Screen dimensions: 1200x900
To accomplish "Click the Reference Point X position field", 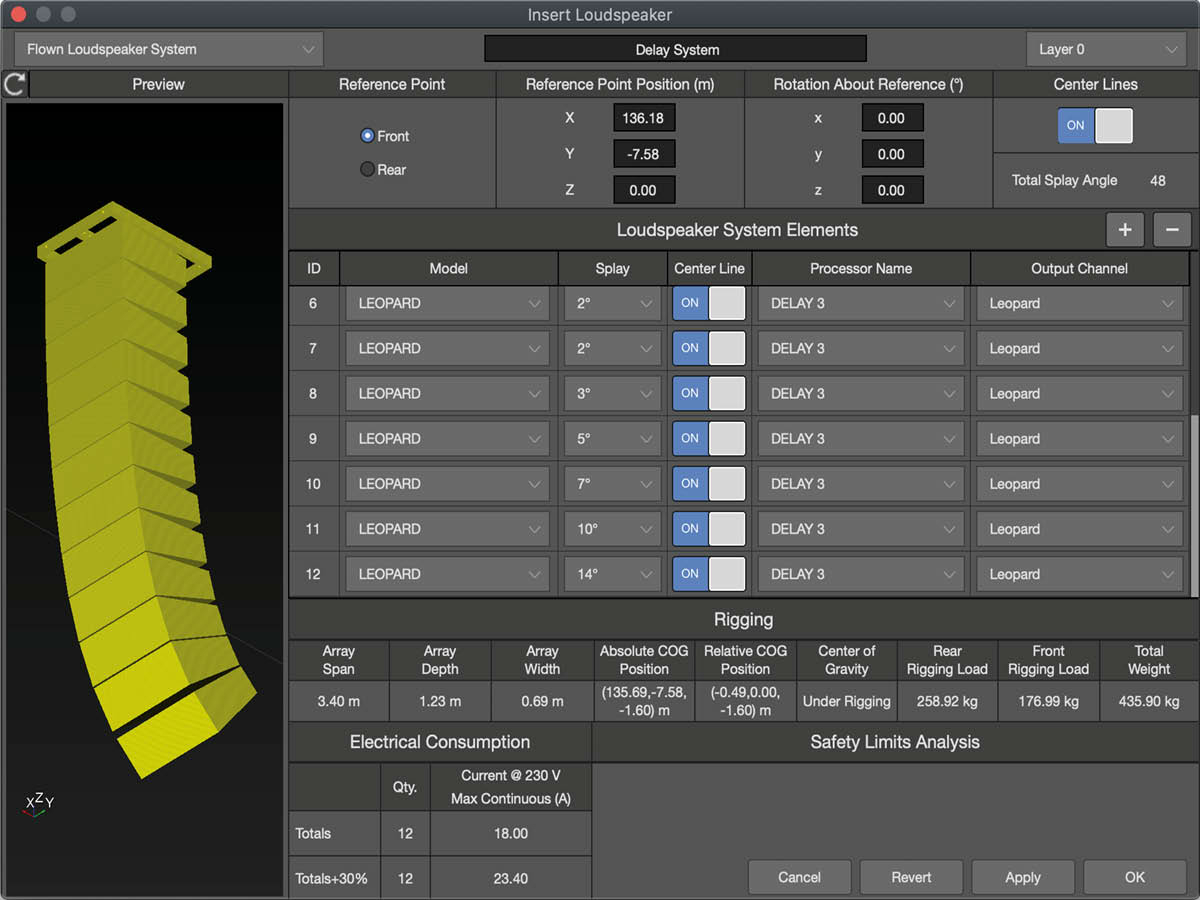I will pyautogui.click(x=643, y=118).
